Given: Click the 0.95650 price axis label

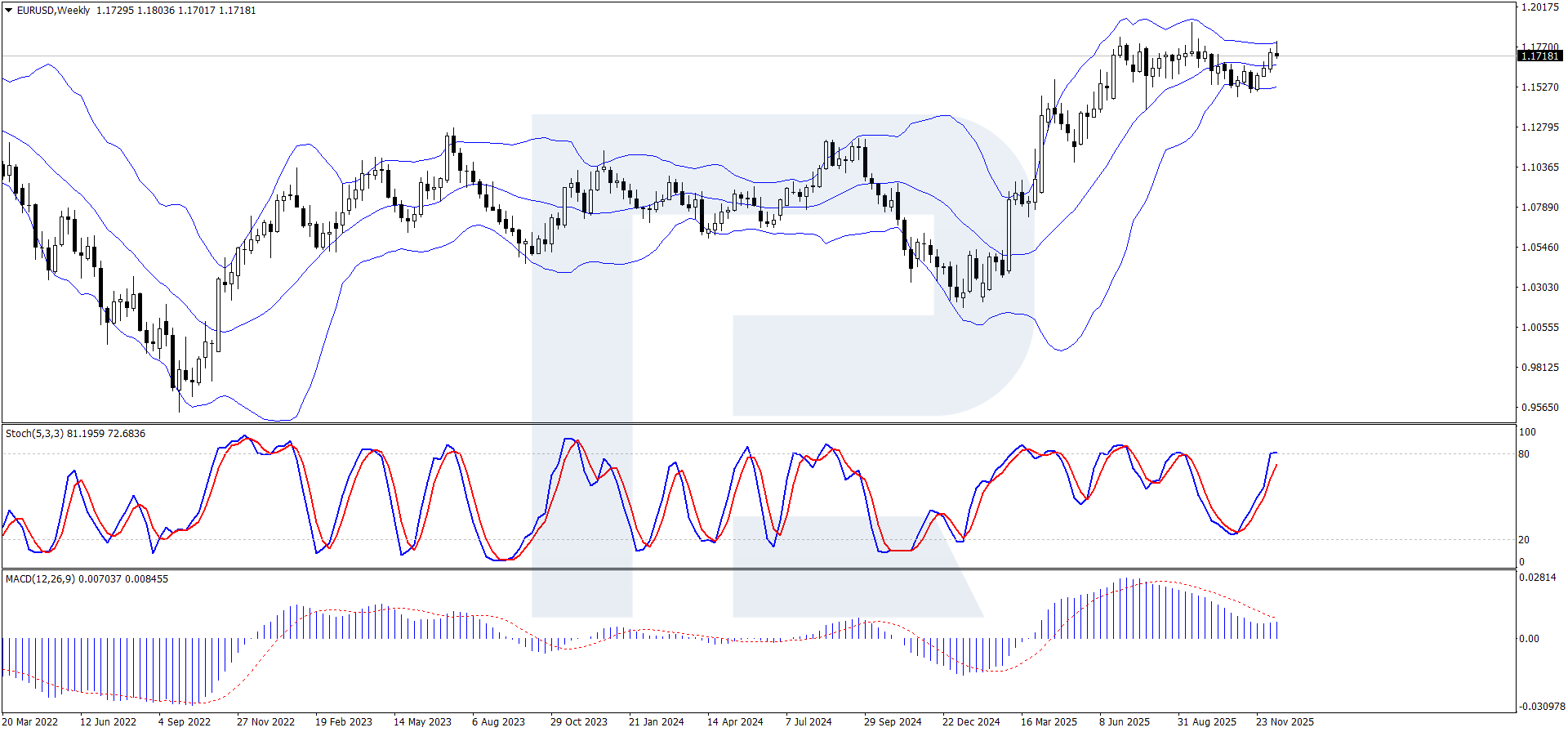Looking at the screenshot, I should pyautogui.click(x=1539, y=408).
